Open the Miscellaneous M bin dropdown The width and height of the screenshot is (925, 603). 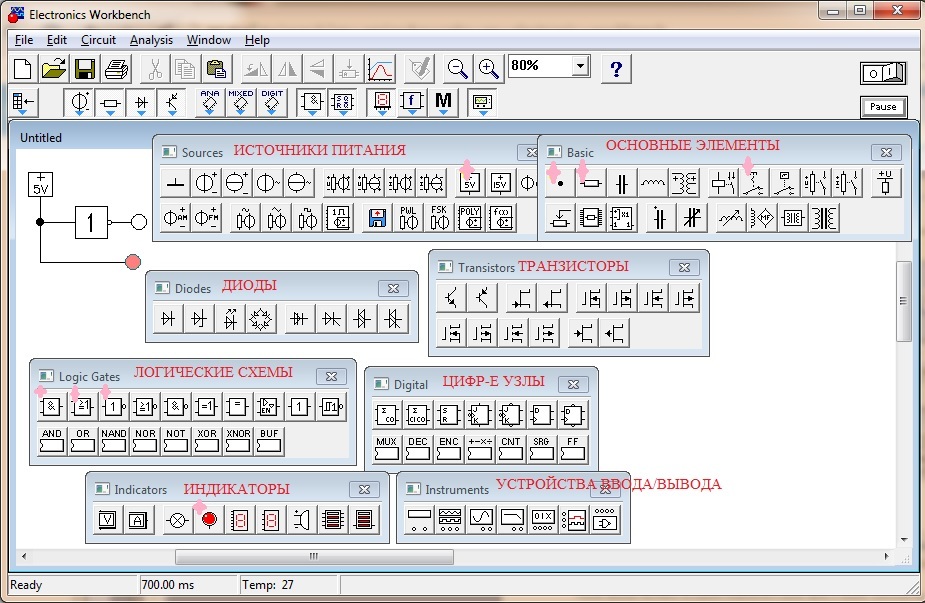click(x=444, y=103)
